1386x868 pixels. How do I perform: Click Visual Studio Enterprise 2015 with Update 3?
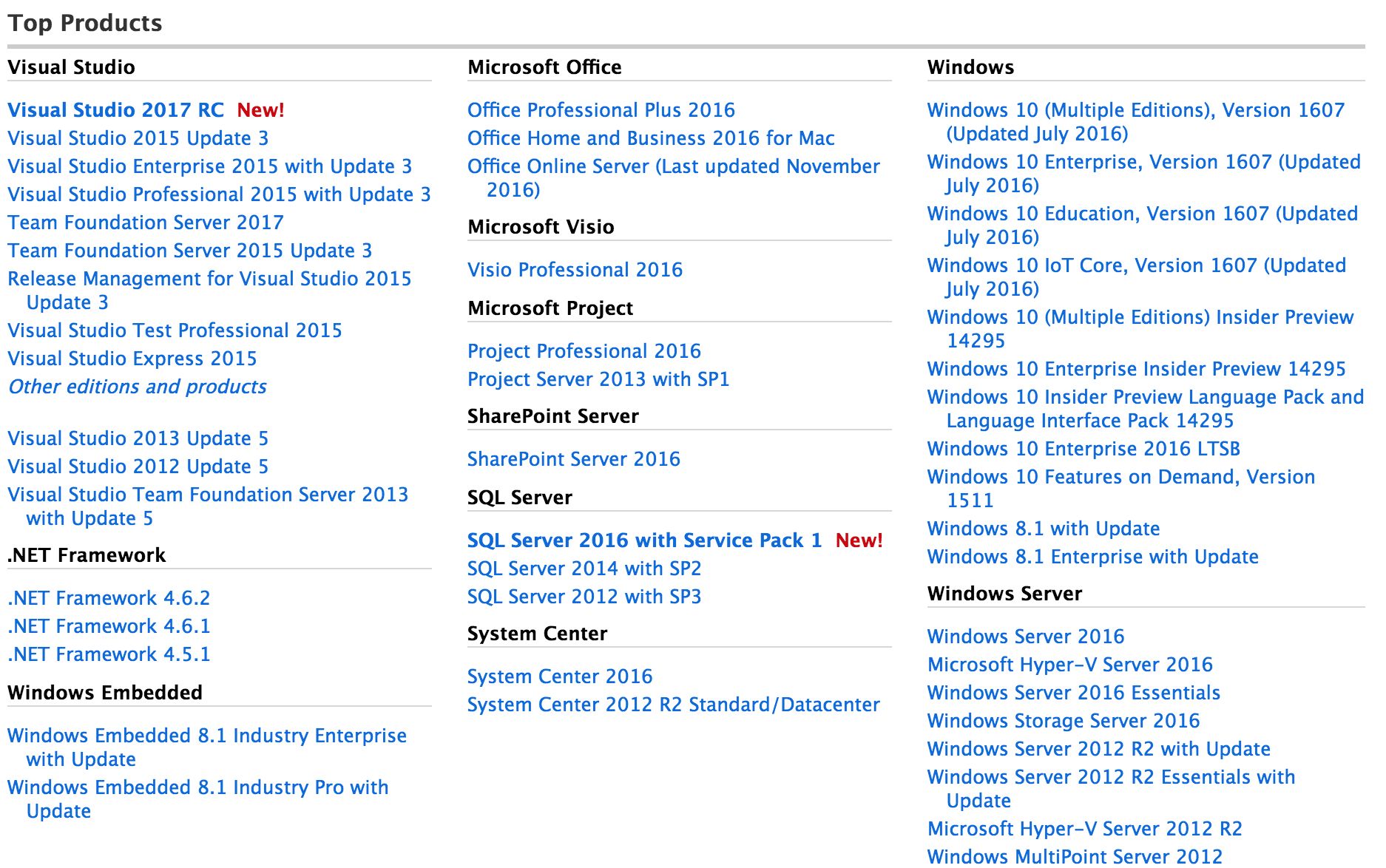coord(209,166)
